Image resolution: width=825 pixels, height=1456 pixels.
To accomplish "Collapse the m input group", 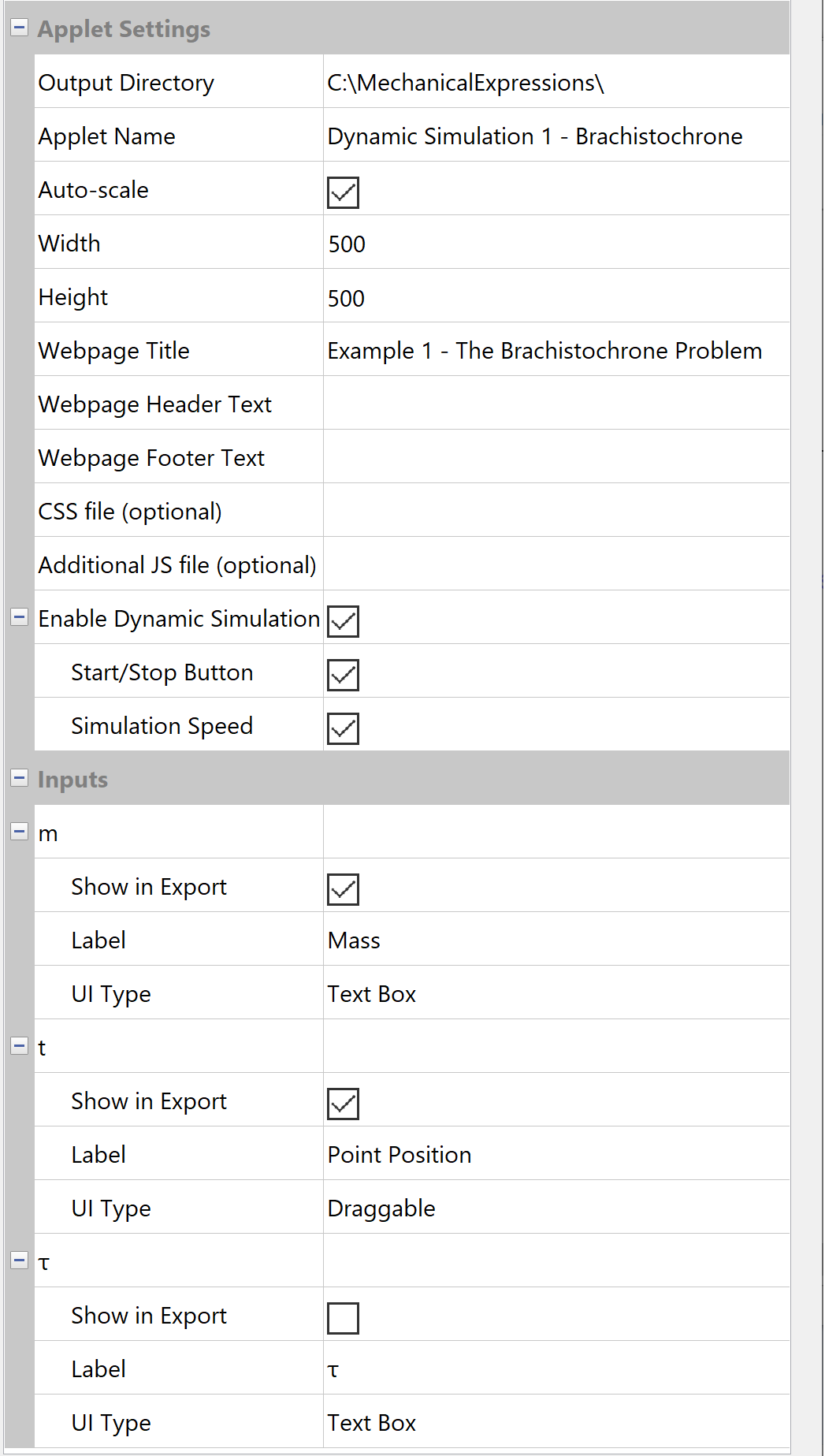I will 19,832.
